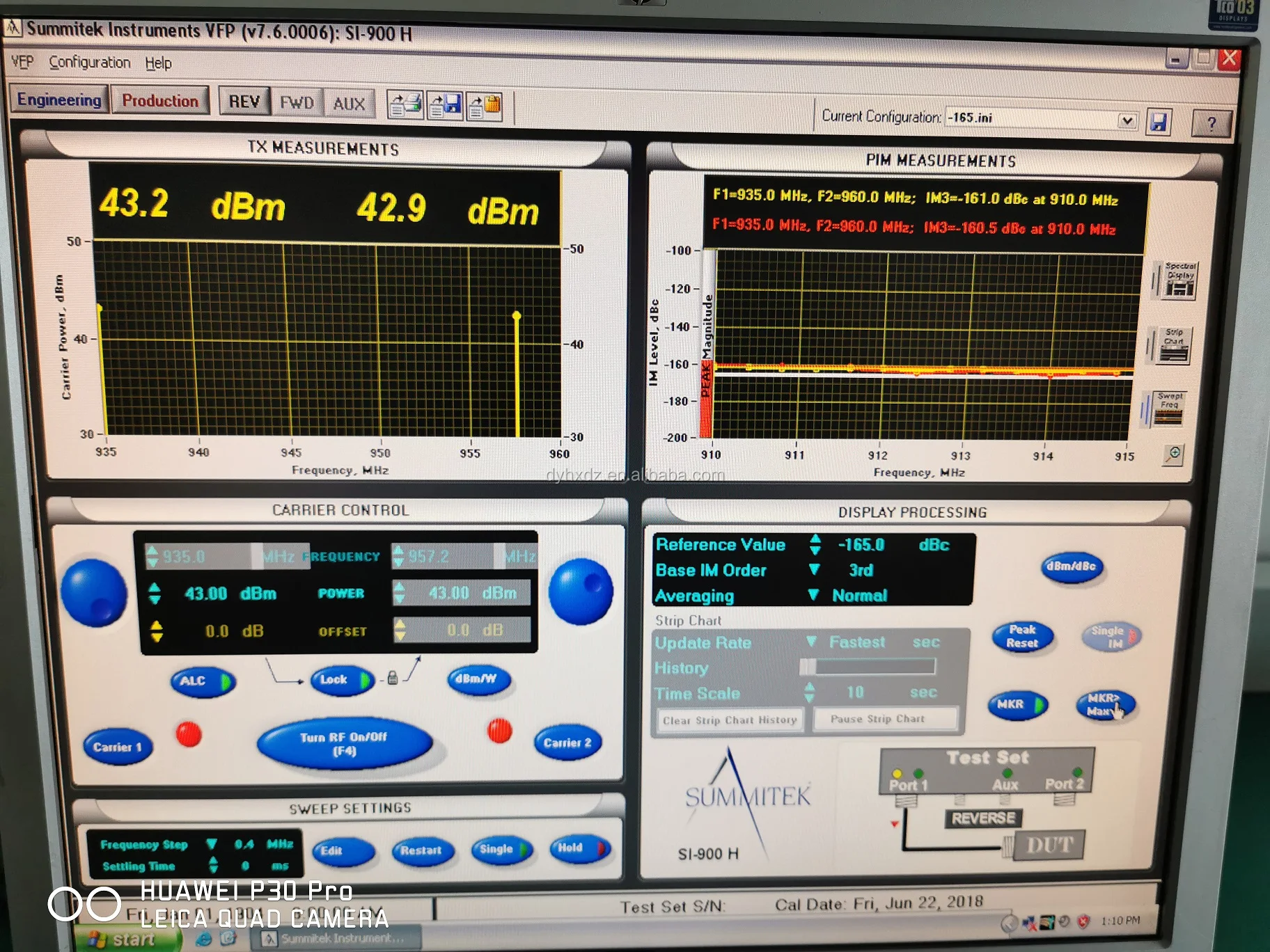The image size is (1270, 952).
Task: Expand the Averaging dropdown arrow
Action: pyautogui.click(x=813, y=595)
